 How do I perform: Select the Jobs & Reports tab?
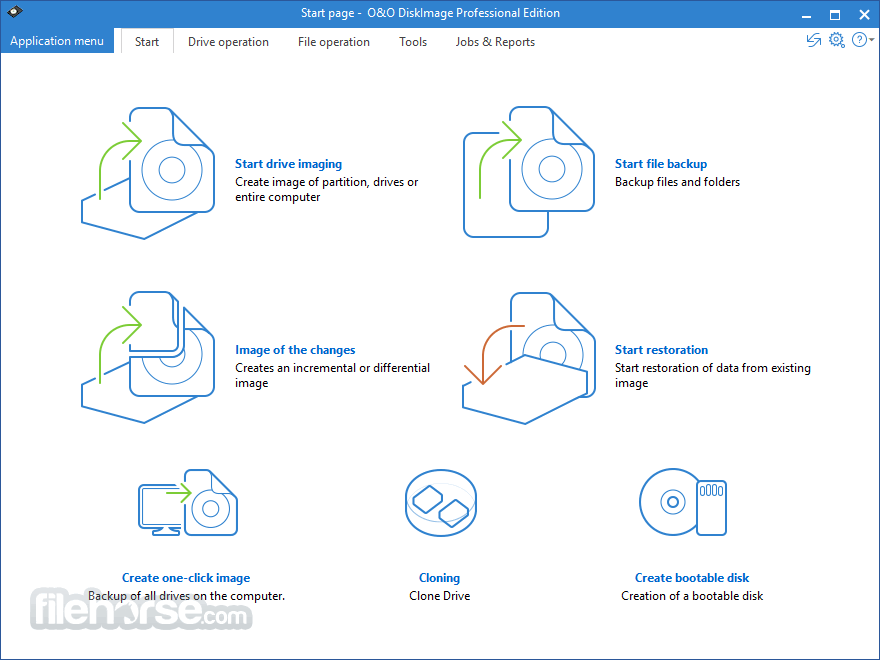(x=495, y=41)
